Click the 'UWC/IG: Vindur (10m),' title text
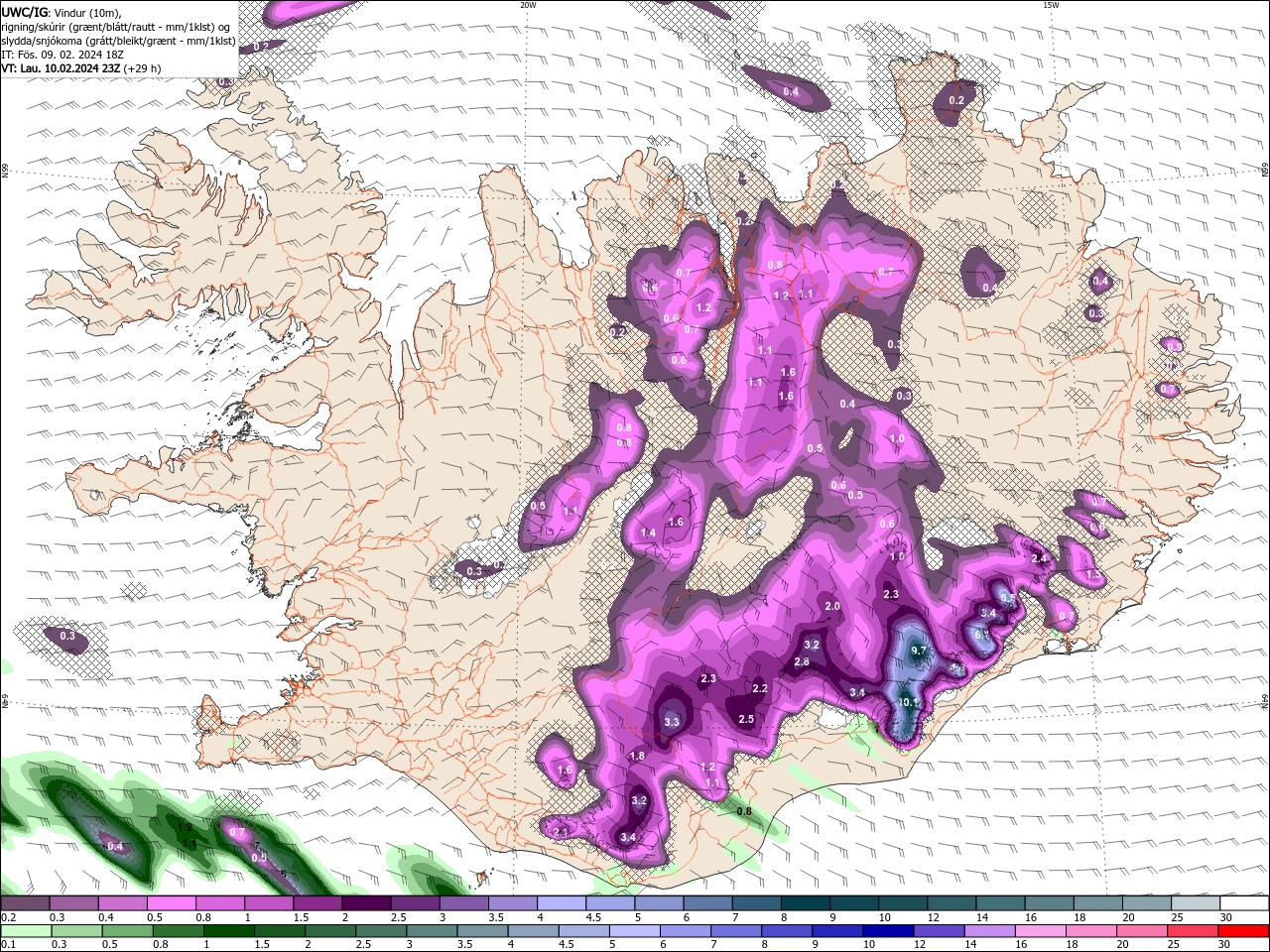This screenshot has height=952, width=1270. click(x=62, y=12)
